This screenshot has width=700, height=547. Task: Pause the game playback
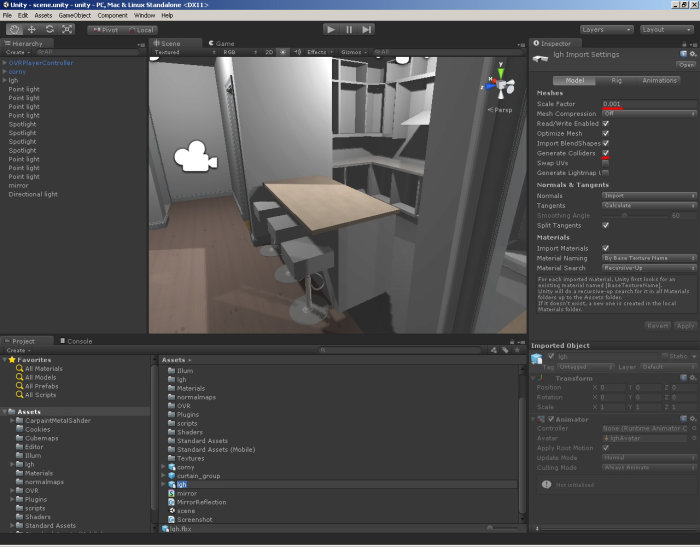tap(349, 29)
